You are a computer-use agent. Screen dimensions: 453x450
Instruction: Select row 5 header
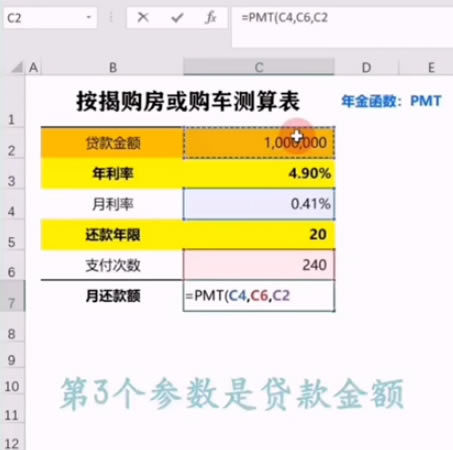coord(12,234)
